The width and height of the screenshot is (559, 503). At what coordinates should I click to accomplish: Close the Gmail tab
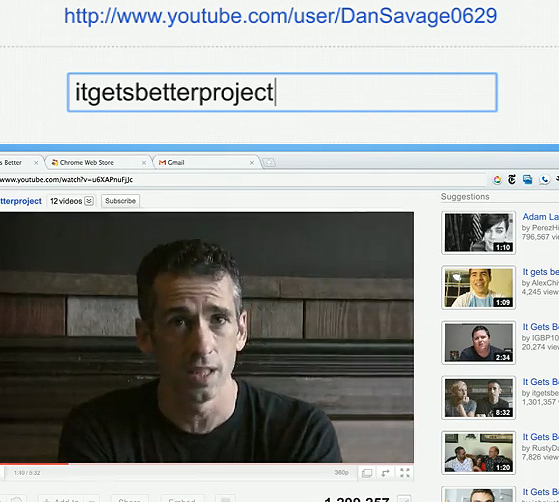[x=252, y=163]
